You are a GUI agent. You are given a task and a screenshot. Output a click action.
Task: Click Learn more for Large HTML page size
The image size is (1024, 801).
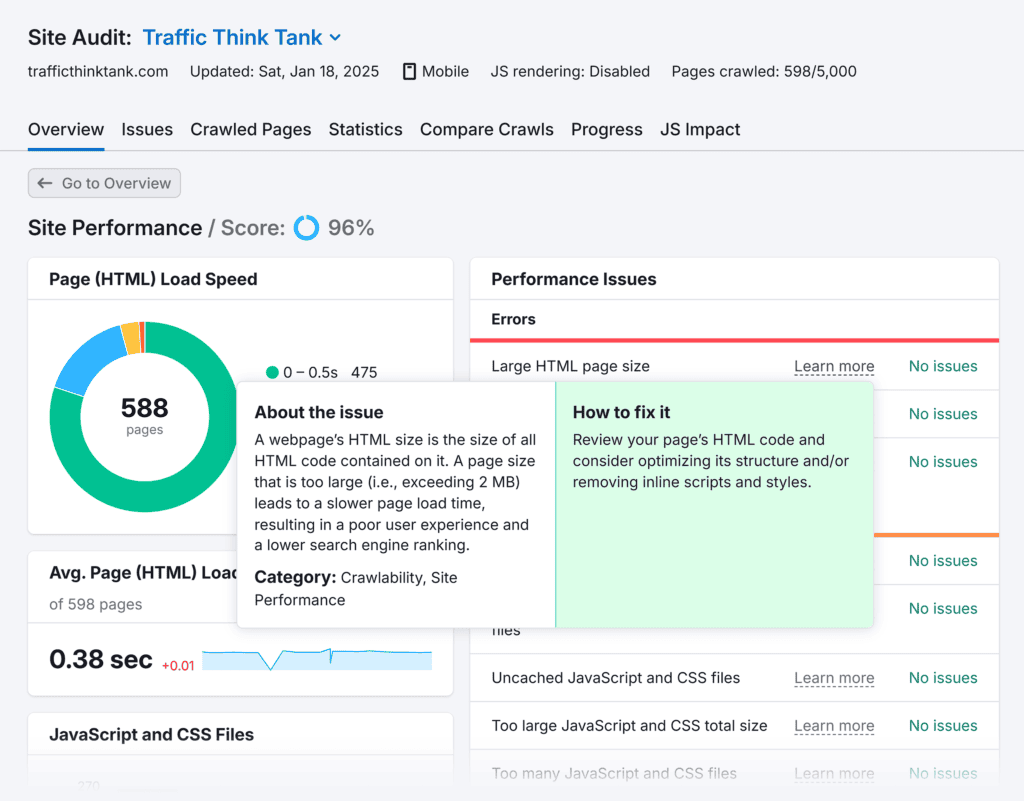coord(834,366)
